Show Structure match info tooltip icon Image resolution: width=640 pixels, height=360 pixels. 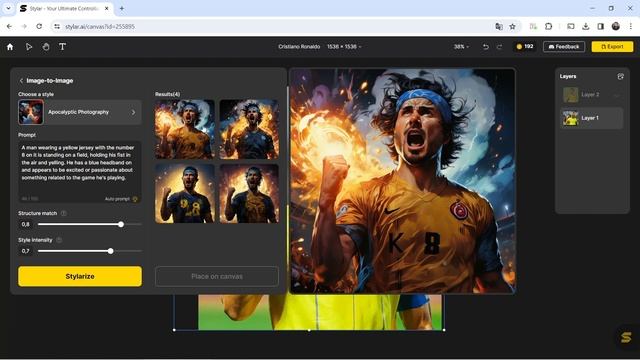coord(64,213)
